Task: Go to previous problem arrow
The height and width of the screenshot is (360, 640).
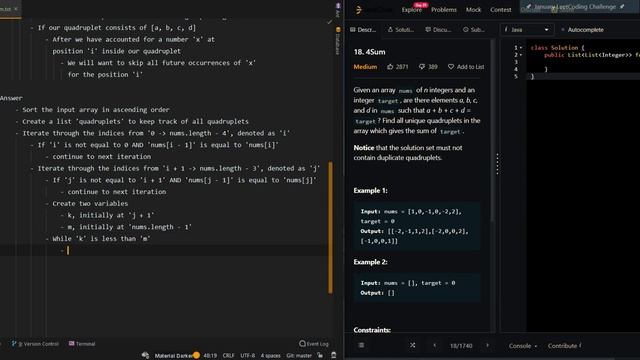Action: coord(435,345)
